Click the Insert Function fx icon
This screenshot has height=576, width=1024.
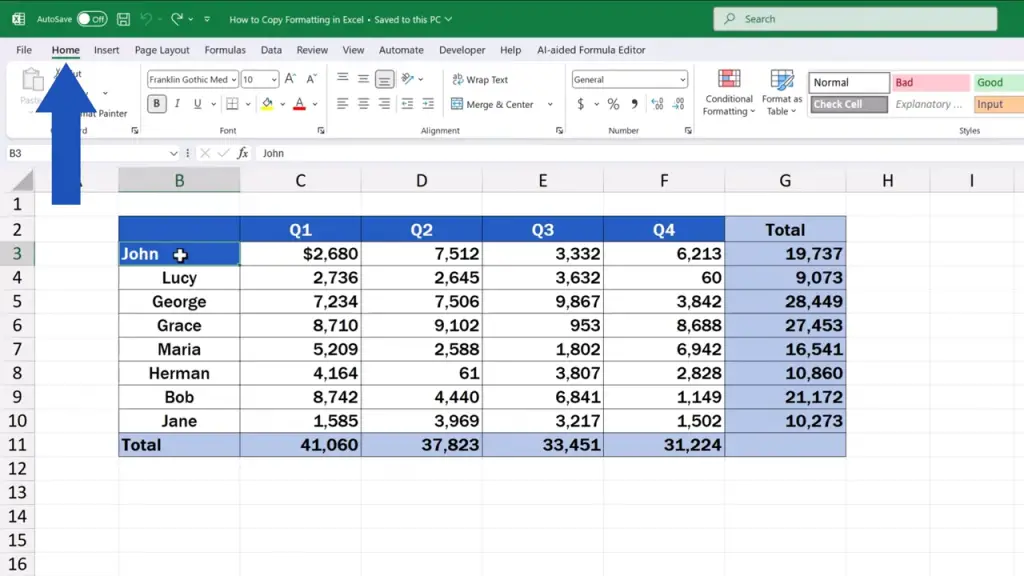(242, 153)
